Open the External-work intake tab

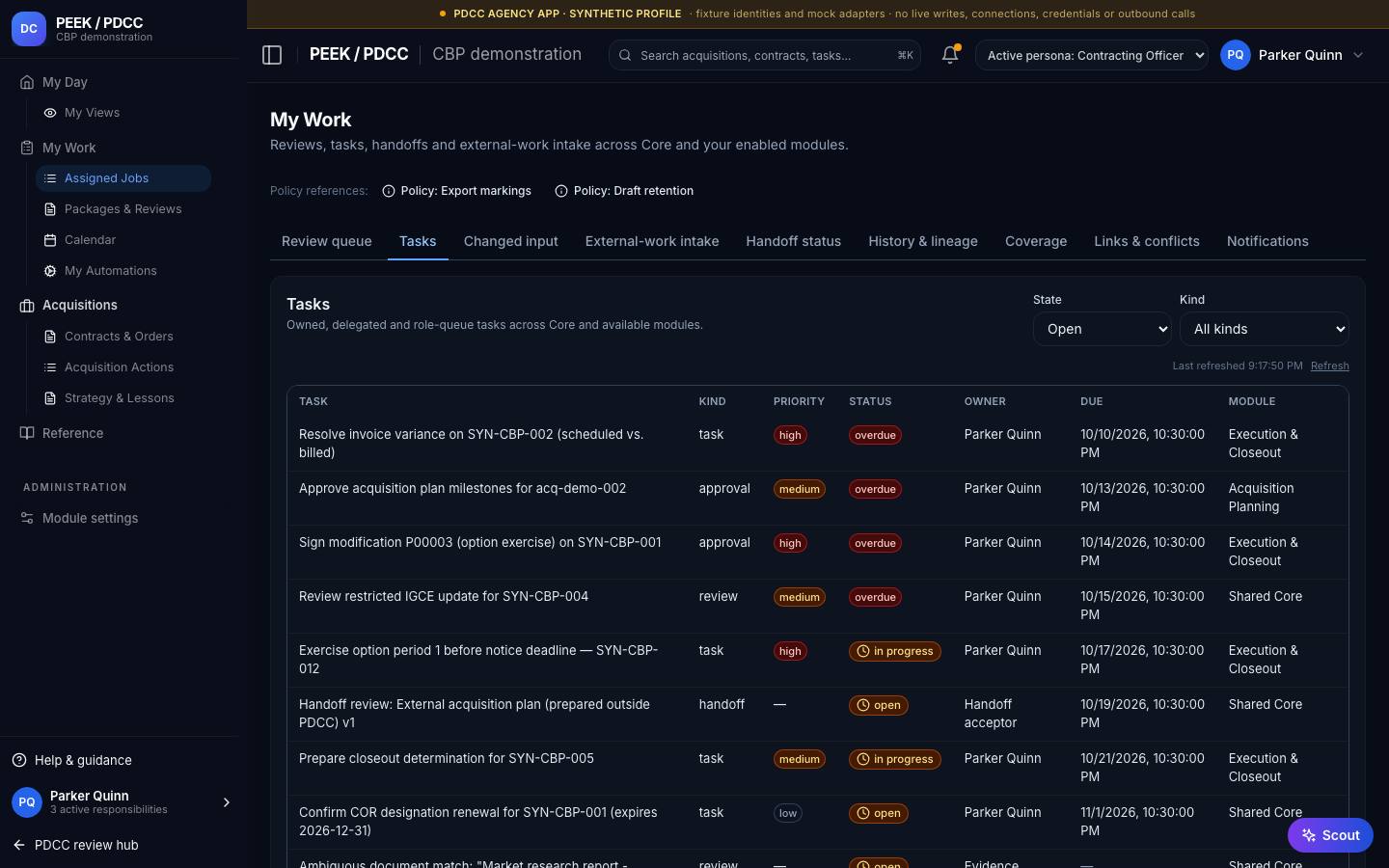click(652, 241)
